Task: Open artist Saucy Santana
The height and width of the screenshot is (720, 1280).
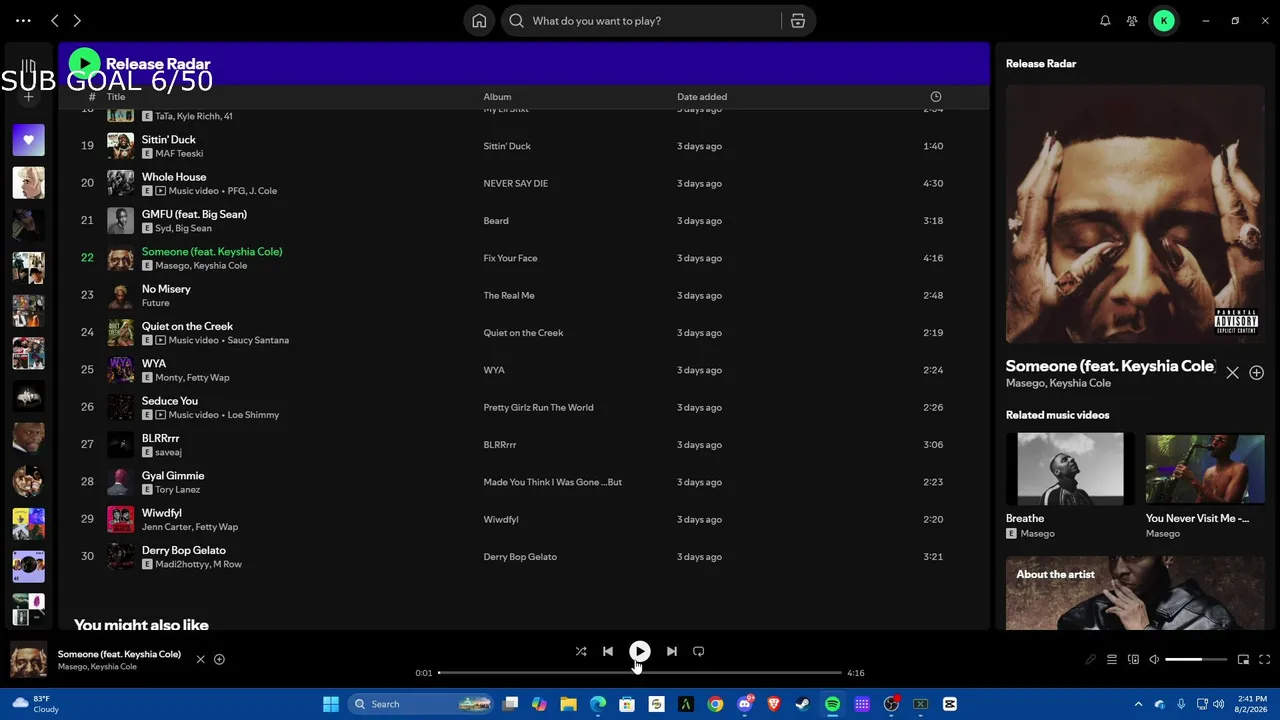Action: tap(258, 340)
